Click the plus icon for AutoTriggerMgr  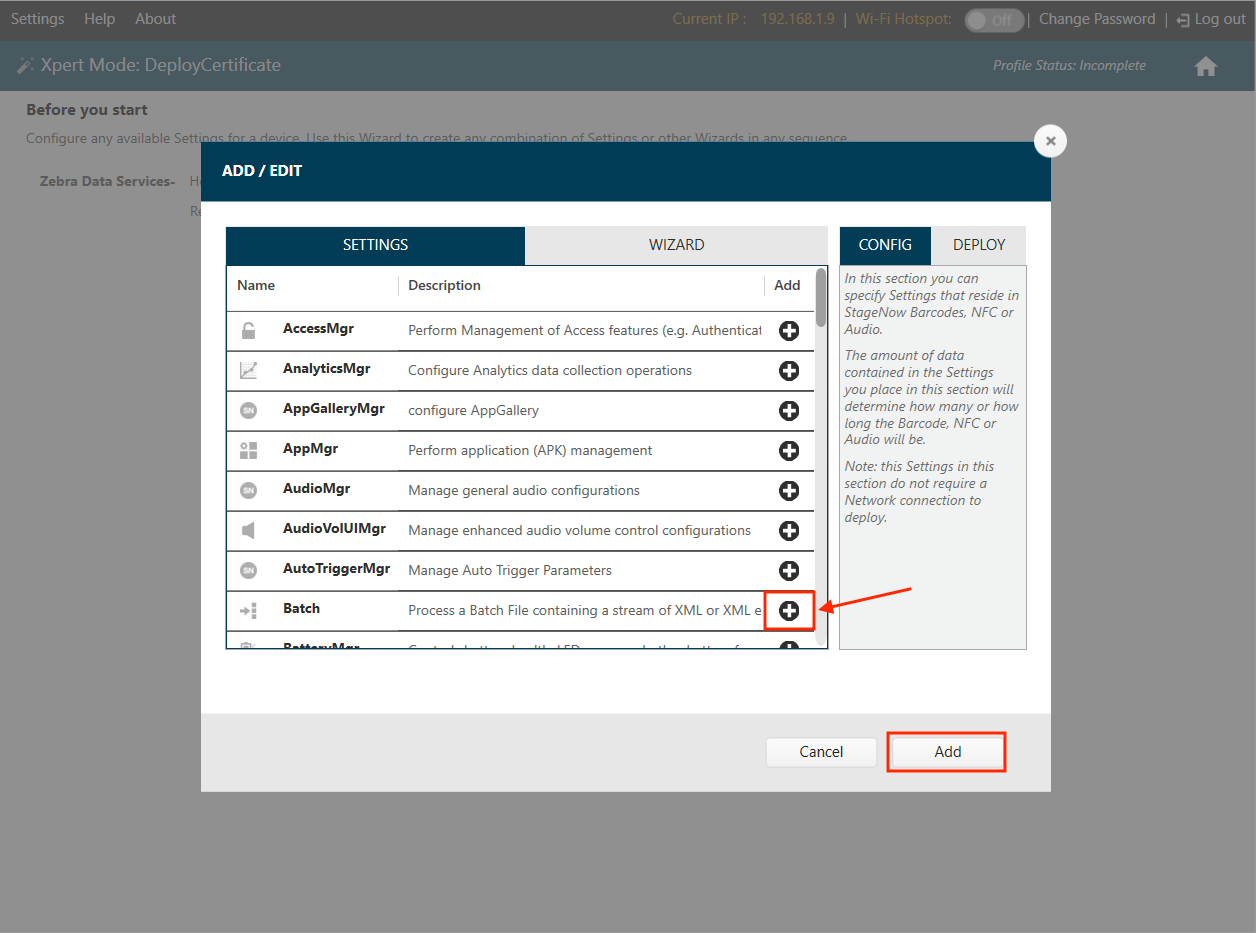(x=789, y=571)
